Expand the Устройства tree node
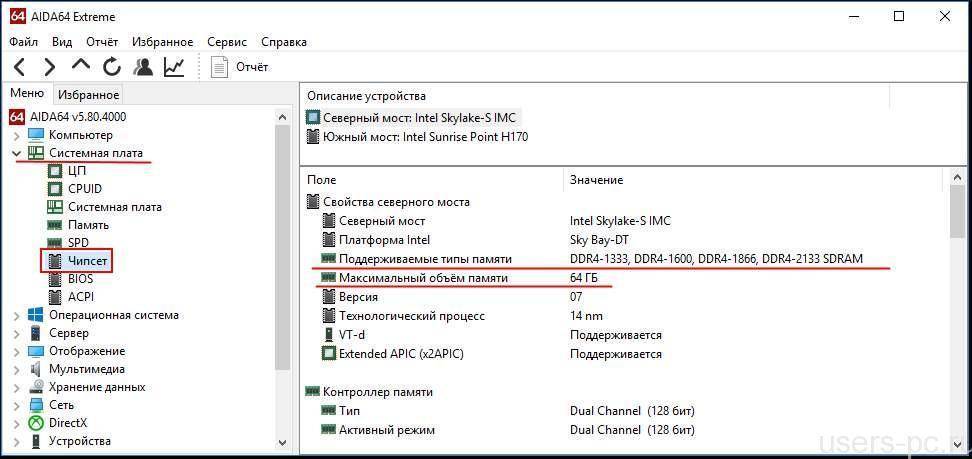Screen dimensions: 972x459 16,441
